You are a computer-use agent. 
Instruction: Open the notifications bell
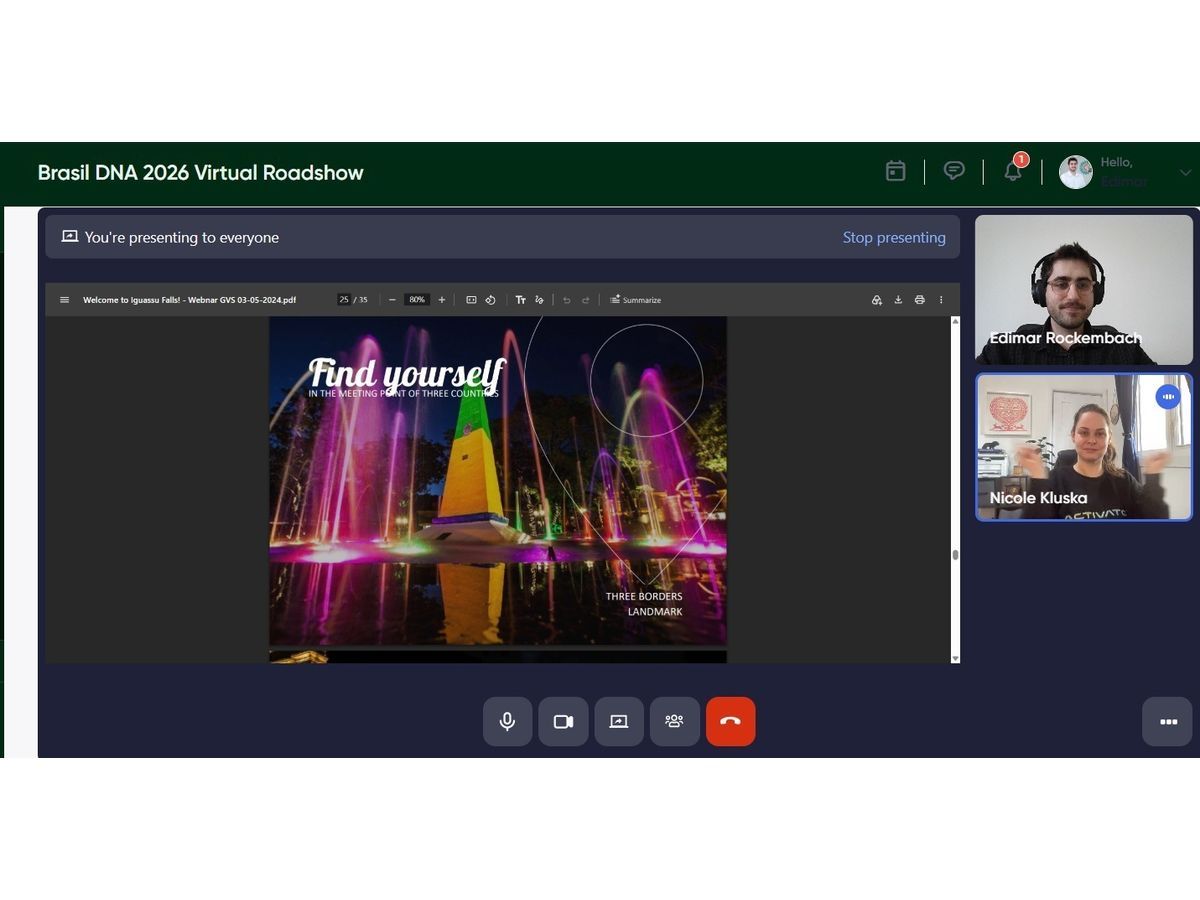click(1013, 171)
